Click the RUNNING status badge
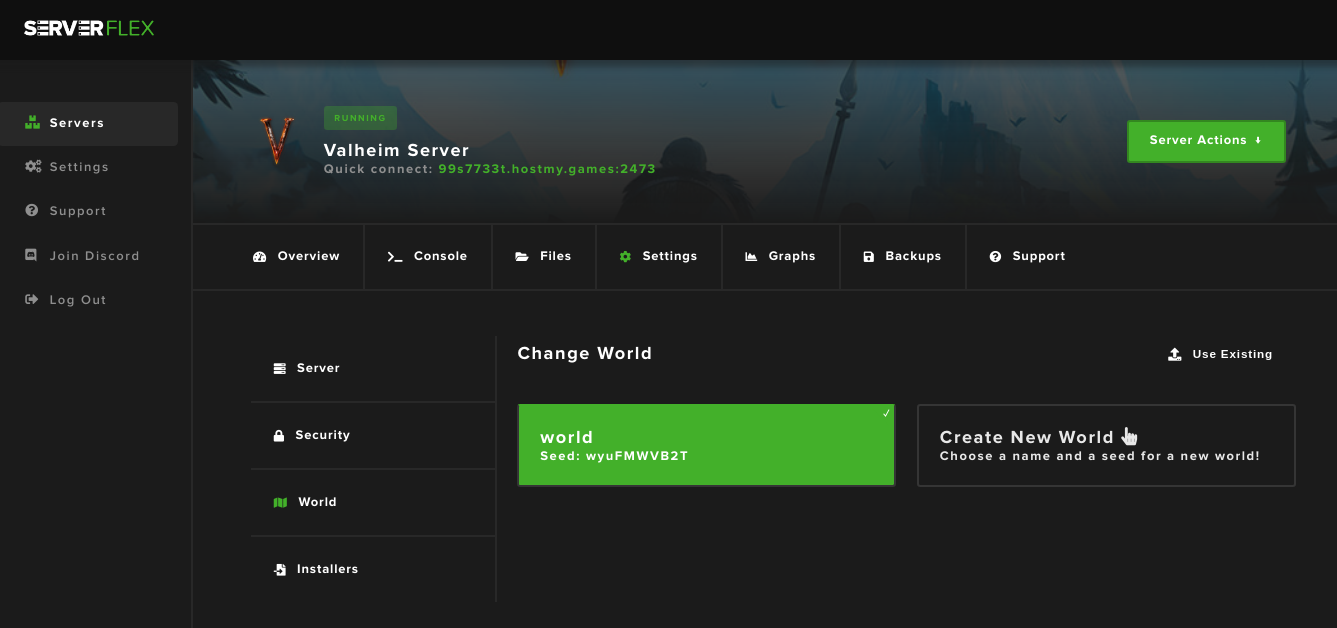1337x628 pixels. pyautogui.click(x=360, y=118)
